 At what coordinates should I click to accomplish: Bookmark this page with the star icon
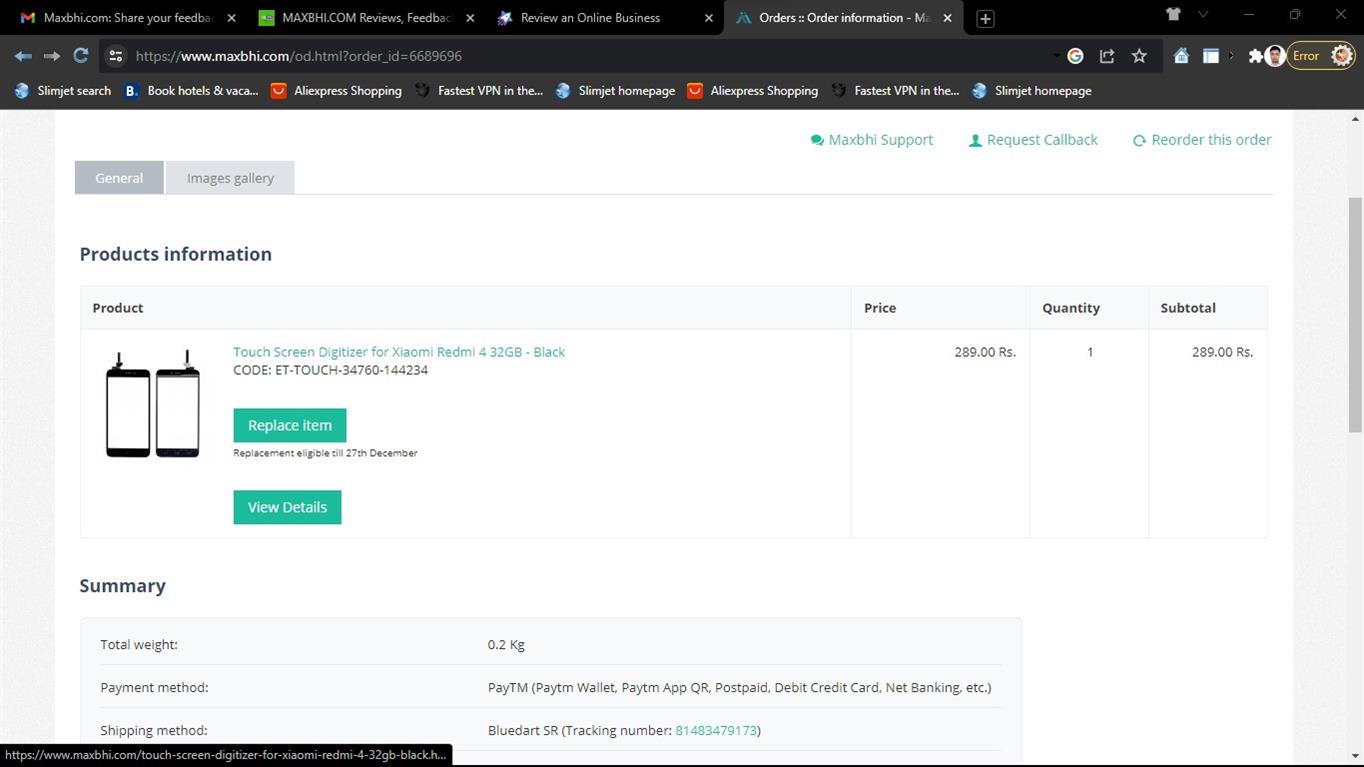(x=1139, y=56)
